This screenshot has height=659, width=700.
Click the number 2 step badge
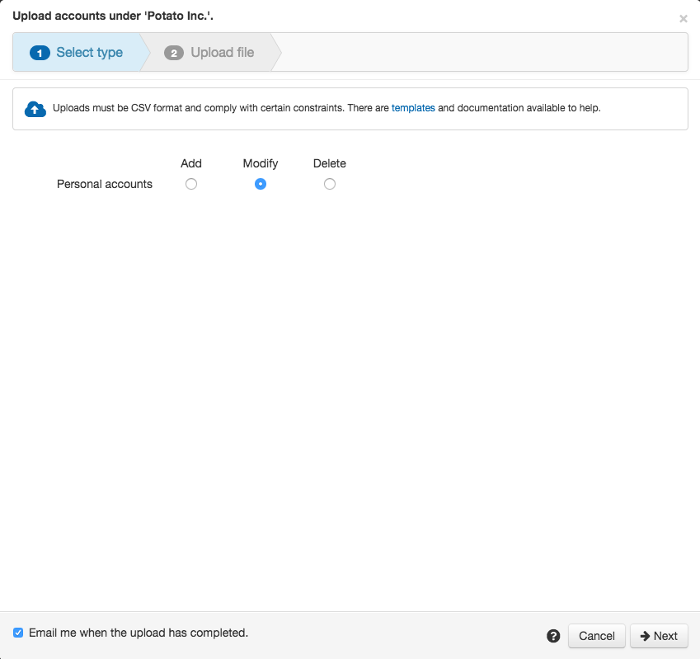(174, 53)
